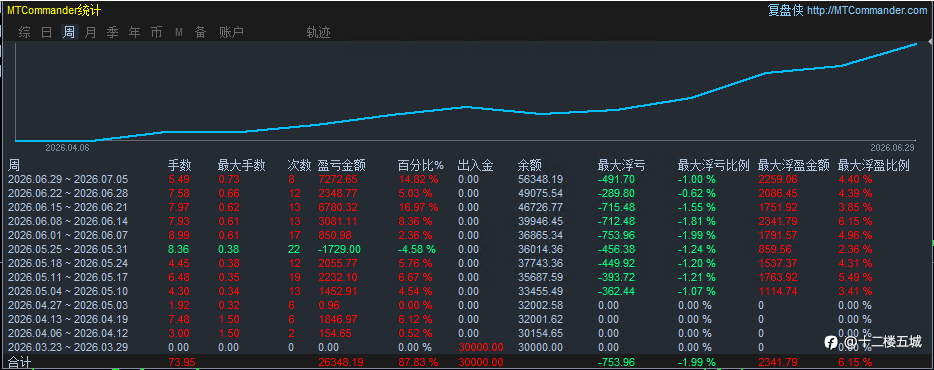
Task: Select week row 2026.06.15 ~ 2026.06.21
Action: click(x=467, y=207)
